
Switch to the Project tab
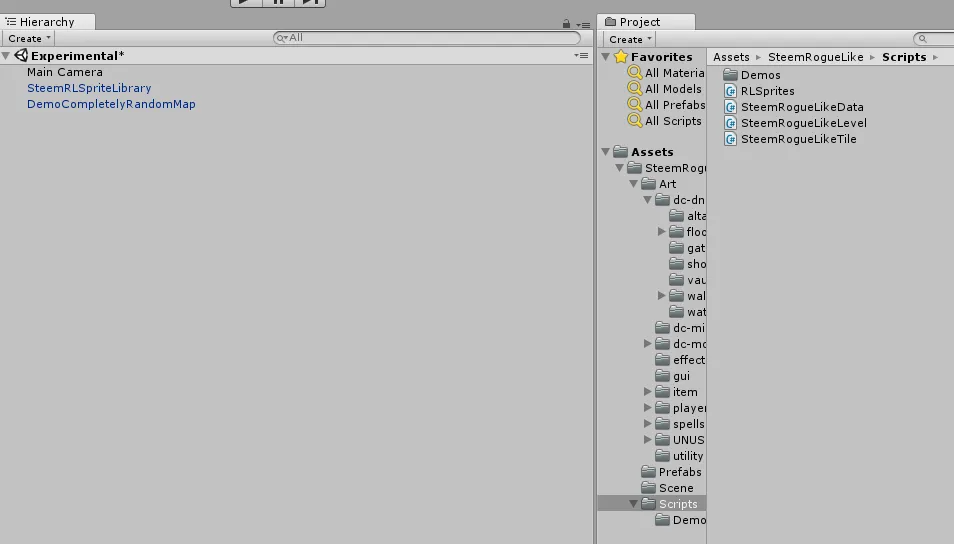pyautogui.click(x=645, y=22)
